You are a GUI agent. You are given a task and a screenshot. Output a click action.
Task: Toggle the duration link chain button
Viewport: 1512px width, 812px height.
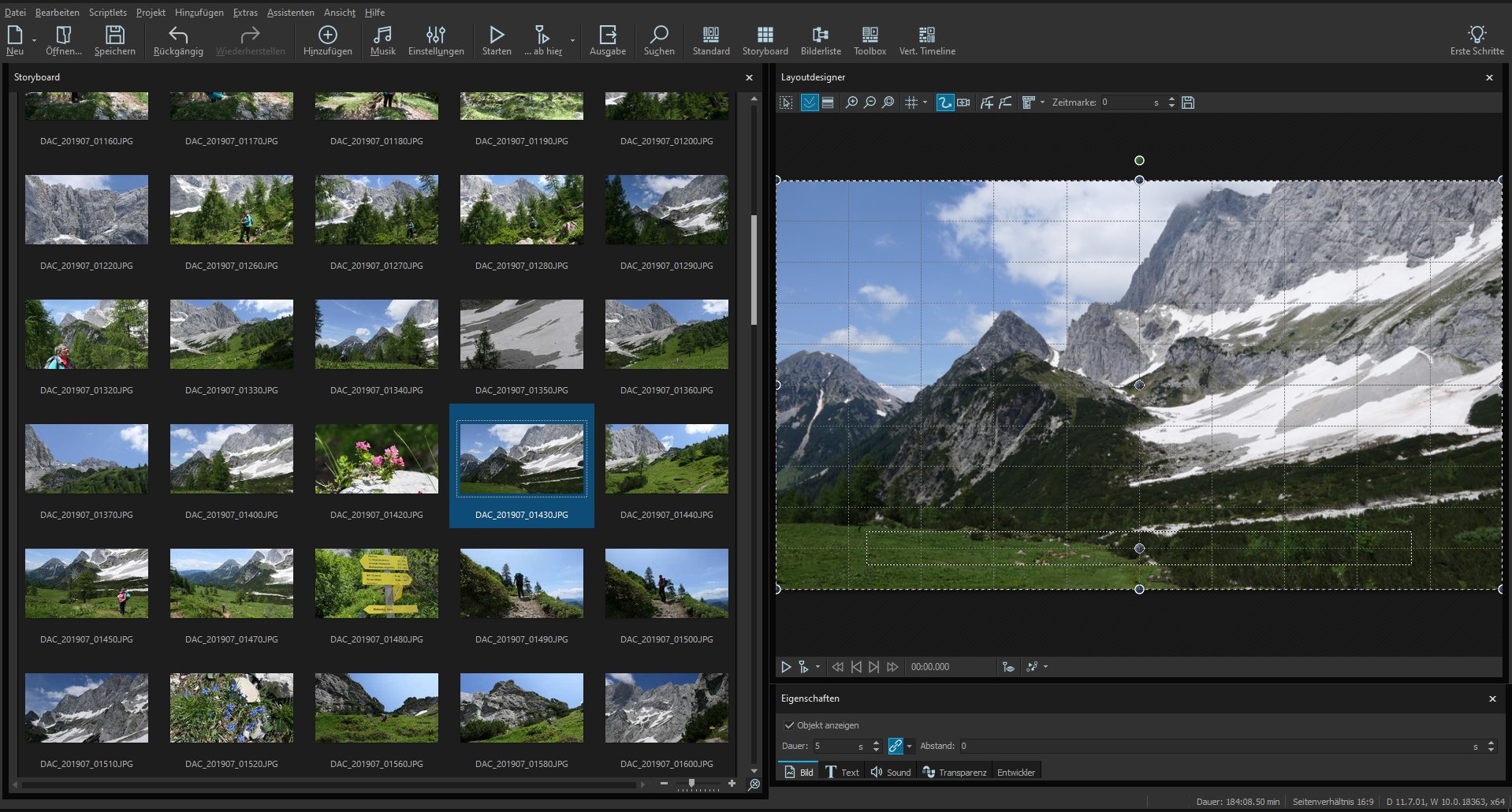tap(895, 746)
